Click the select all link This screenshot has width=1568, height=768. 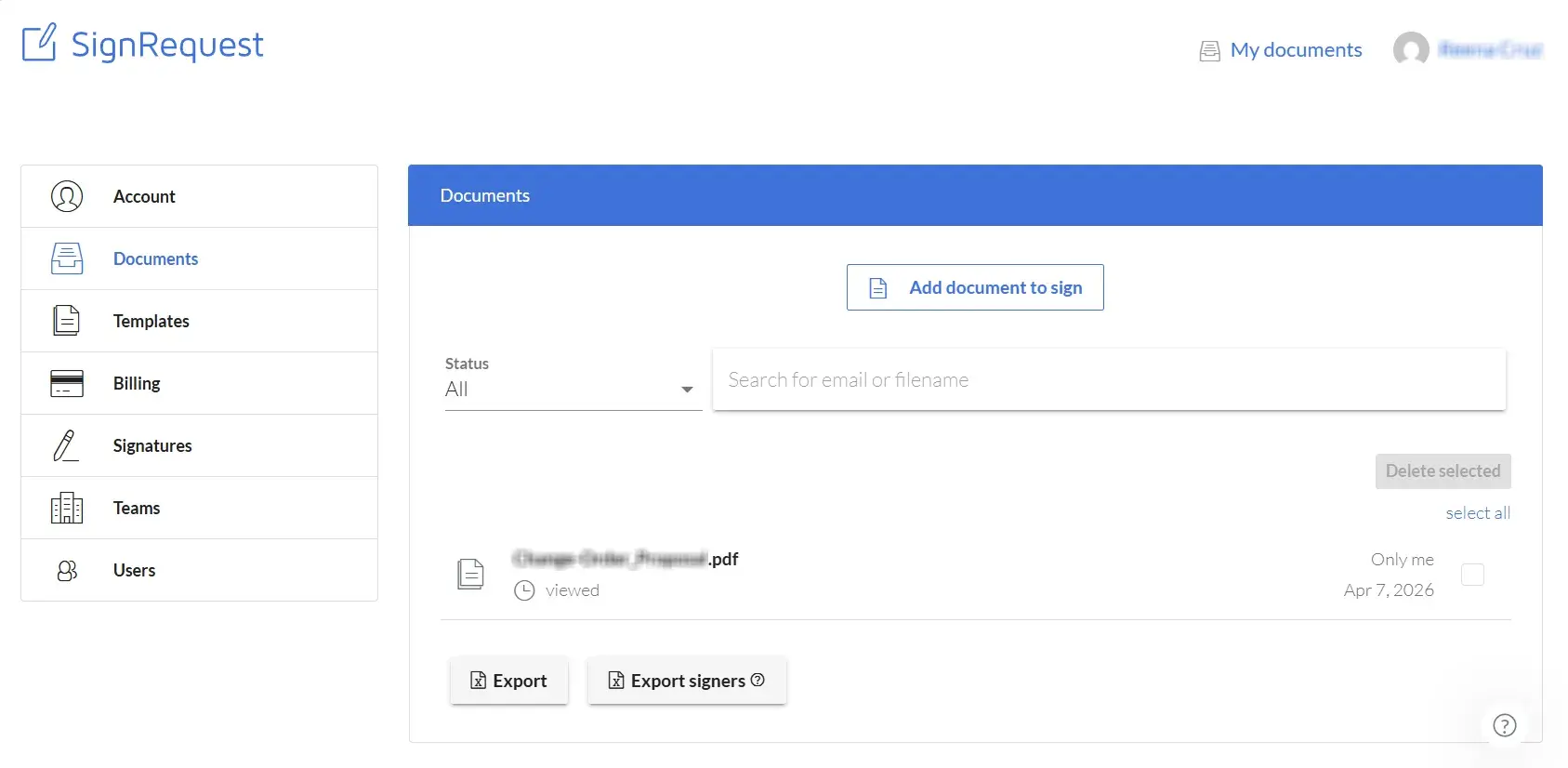(1478, 513)
